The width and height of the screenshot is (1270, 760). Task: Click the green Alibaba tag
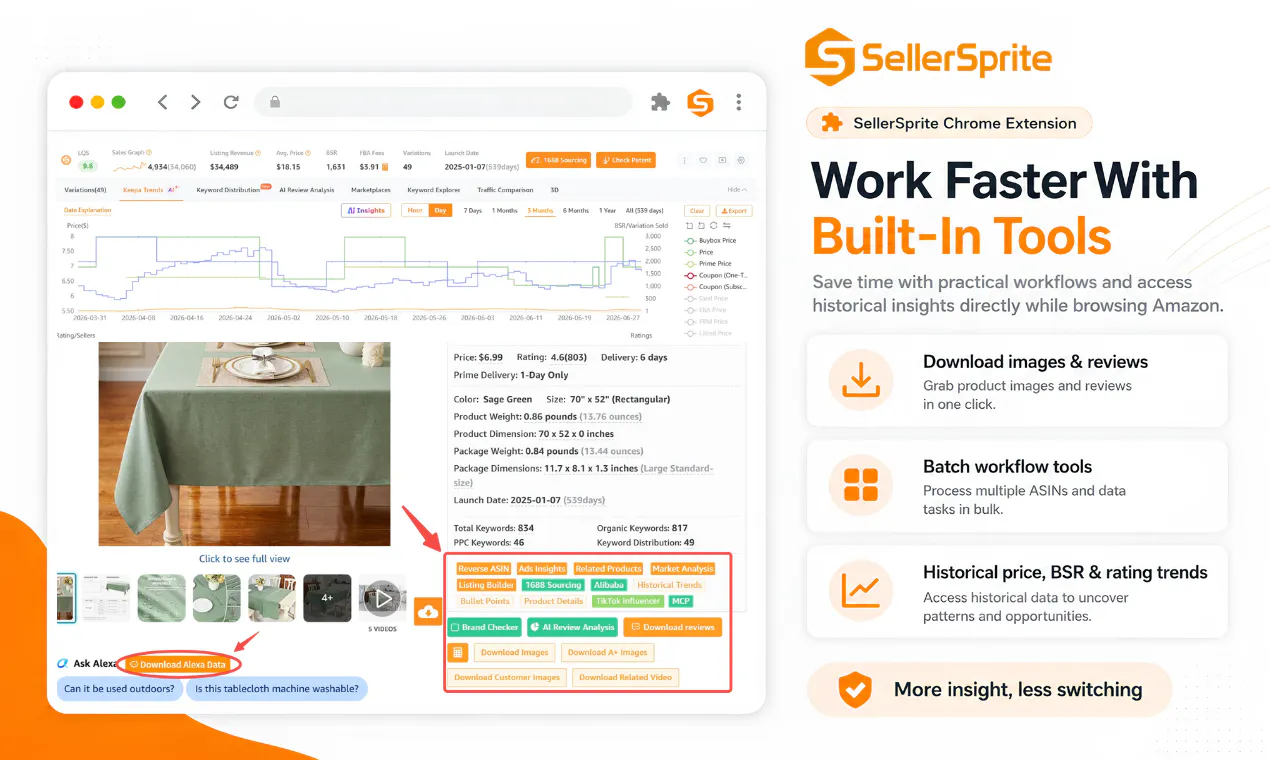pos(608,585)
